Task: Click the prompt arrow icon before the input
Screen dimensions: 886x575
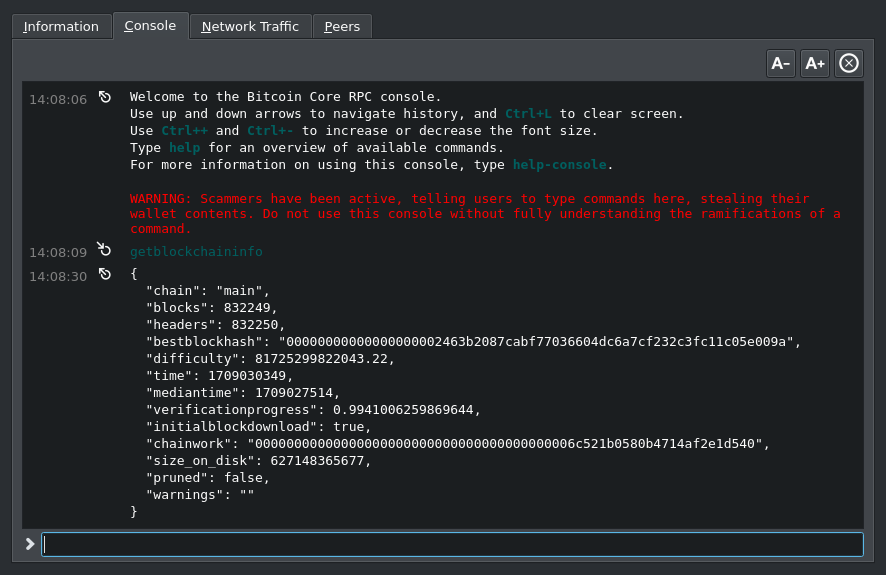Action: point(30,544)
